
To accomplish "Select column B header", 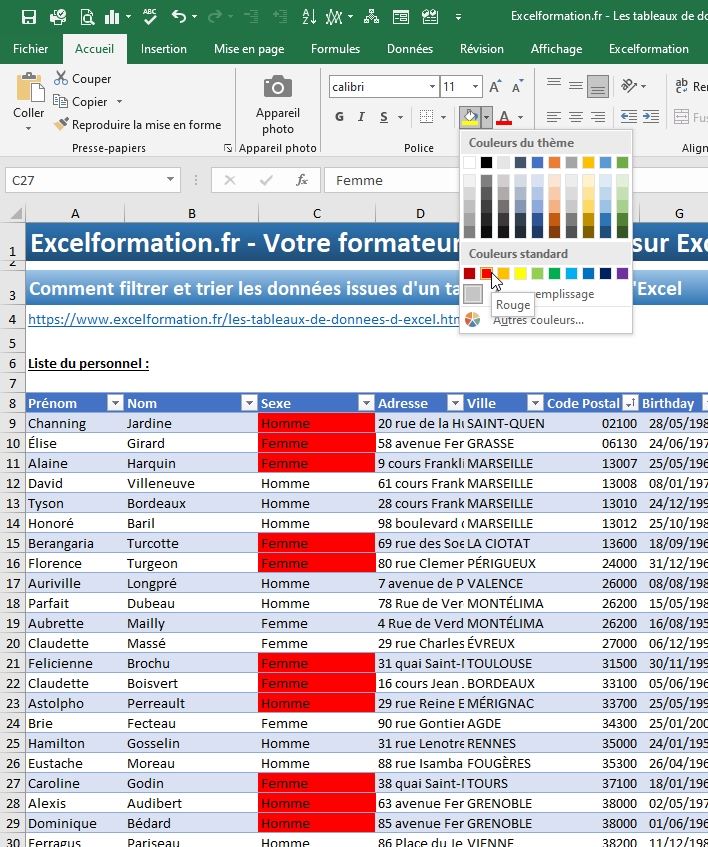I will click(x=192, y=213).
